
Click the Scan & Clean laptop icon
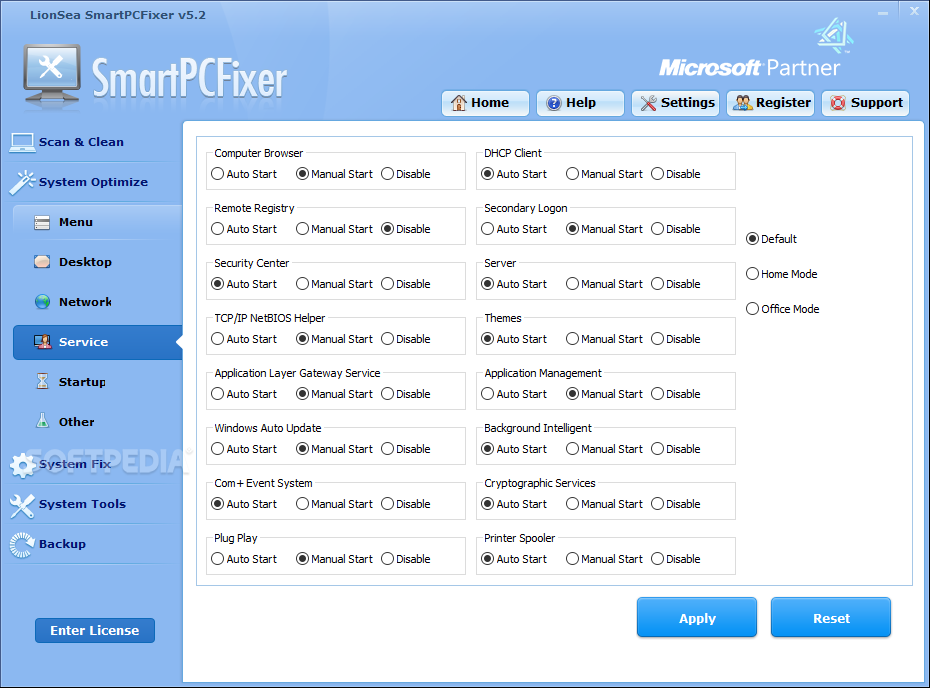pyautogui.click(x=23, y=142)
